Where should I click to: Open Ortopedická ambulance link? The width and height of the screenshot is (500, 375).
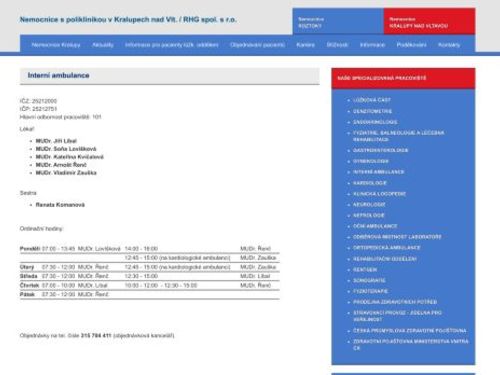387,248
